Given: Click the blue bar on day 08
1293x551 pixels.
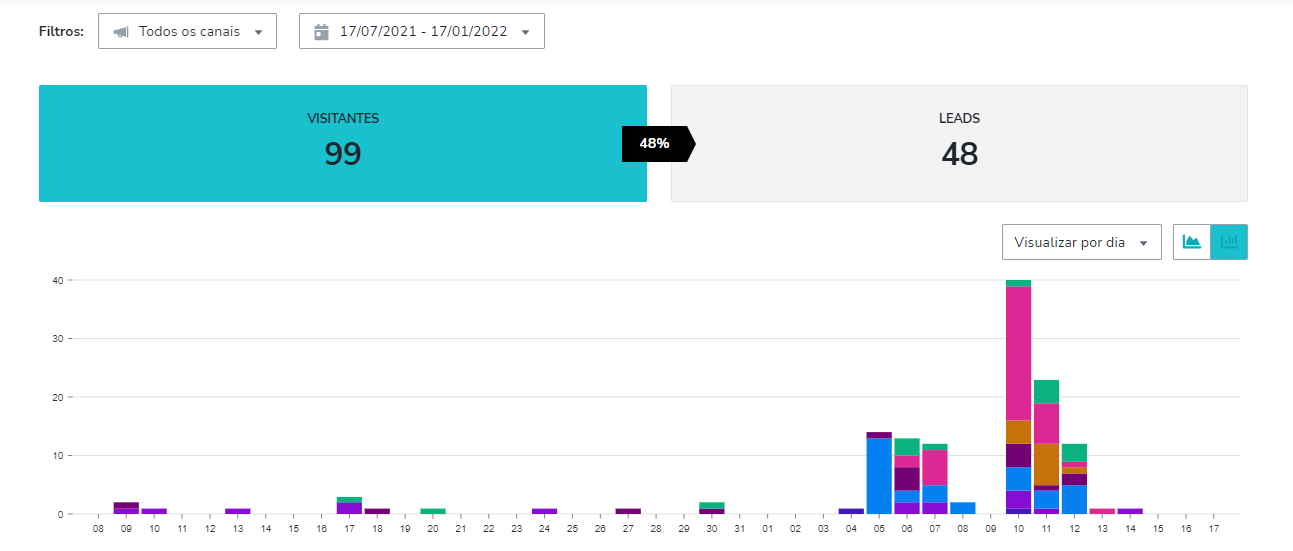Looking at the screenshot, I should 962,508.
